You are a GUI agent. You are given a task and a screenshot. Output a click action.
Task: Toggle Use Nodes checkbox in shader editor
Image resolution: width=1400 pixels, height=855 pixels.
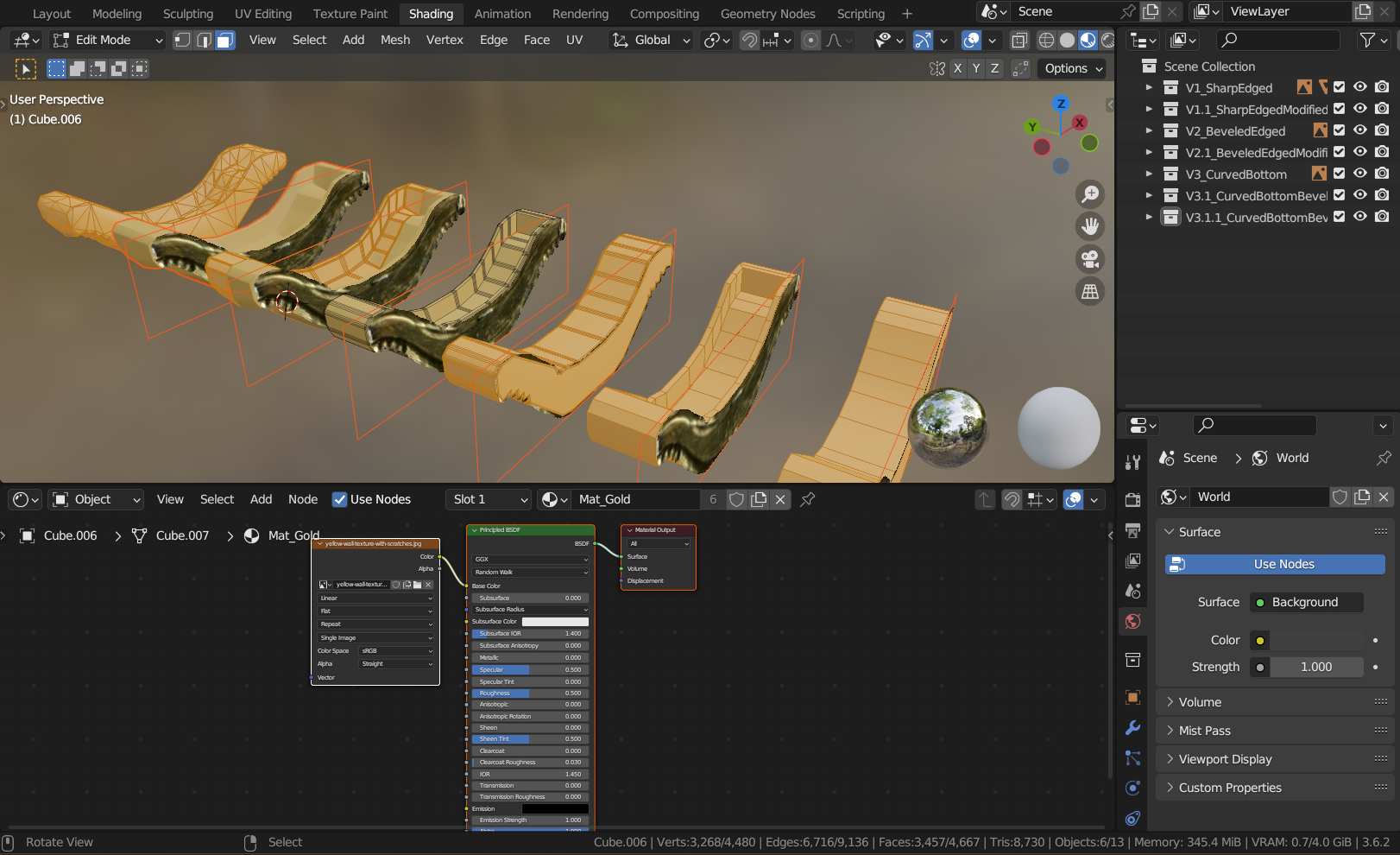pos(339,499)
